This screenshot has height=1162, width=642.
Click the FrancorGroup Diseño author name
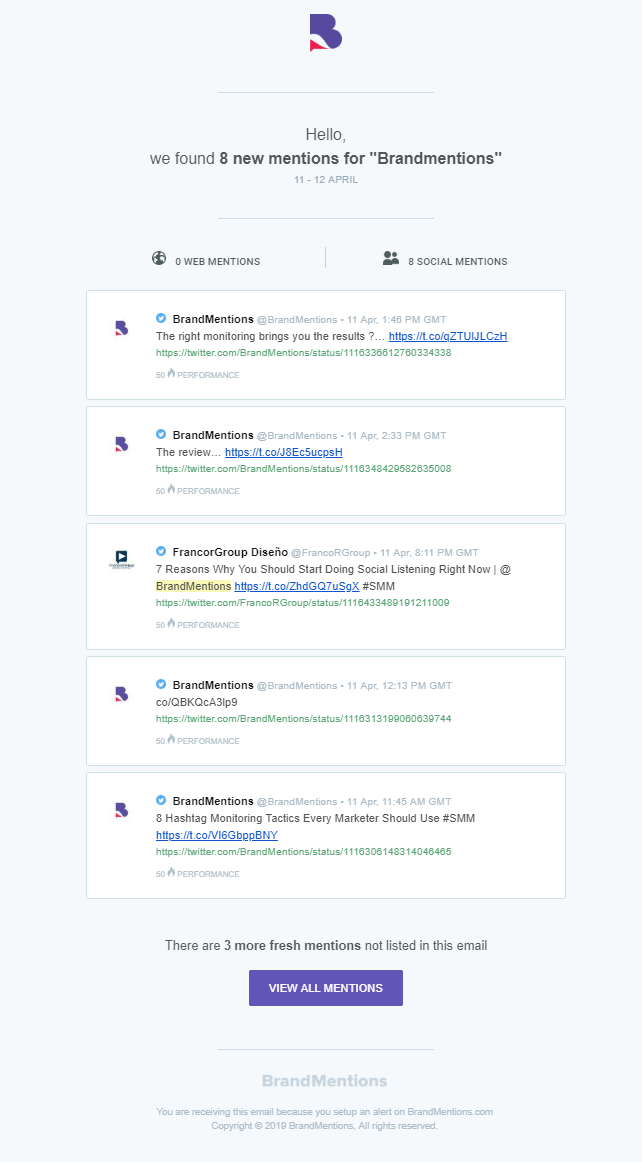tap(230, 552)
